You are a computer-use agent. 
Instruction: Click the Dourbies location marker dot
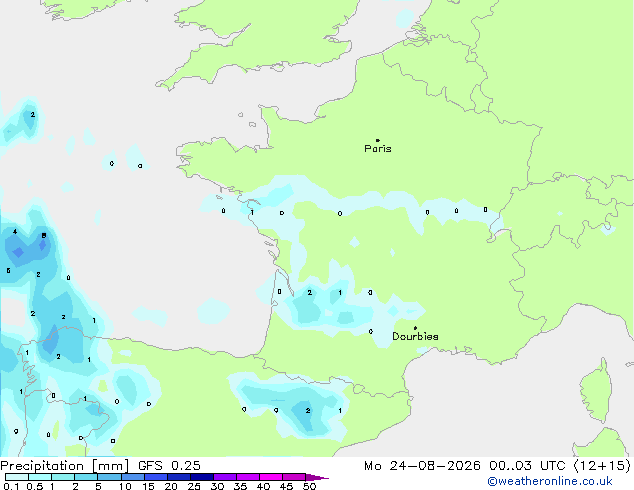pyautogui.click(x=415, y=328)
